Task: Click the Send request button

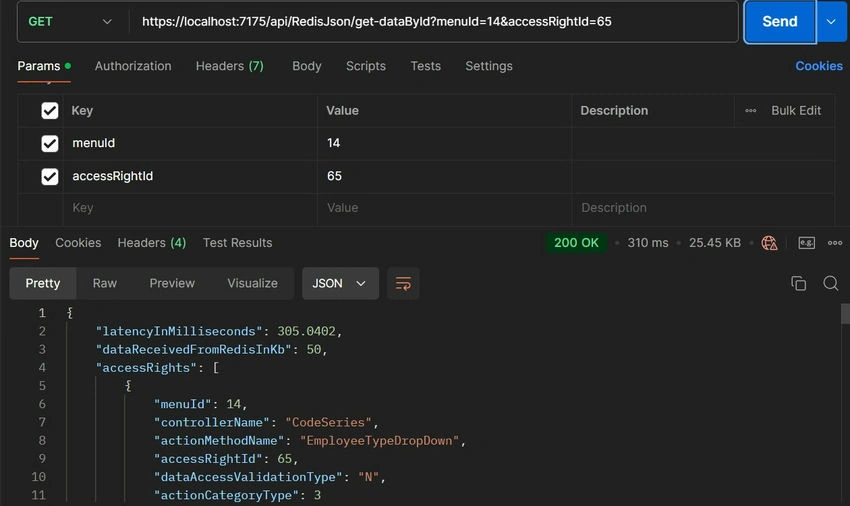Action: point(780,22)
